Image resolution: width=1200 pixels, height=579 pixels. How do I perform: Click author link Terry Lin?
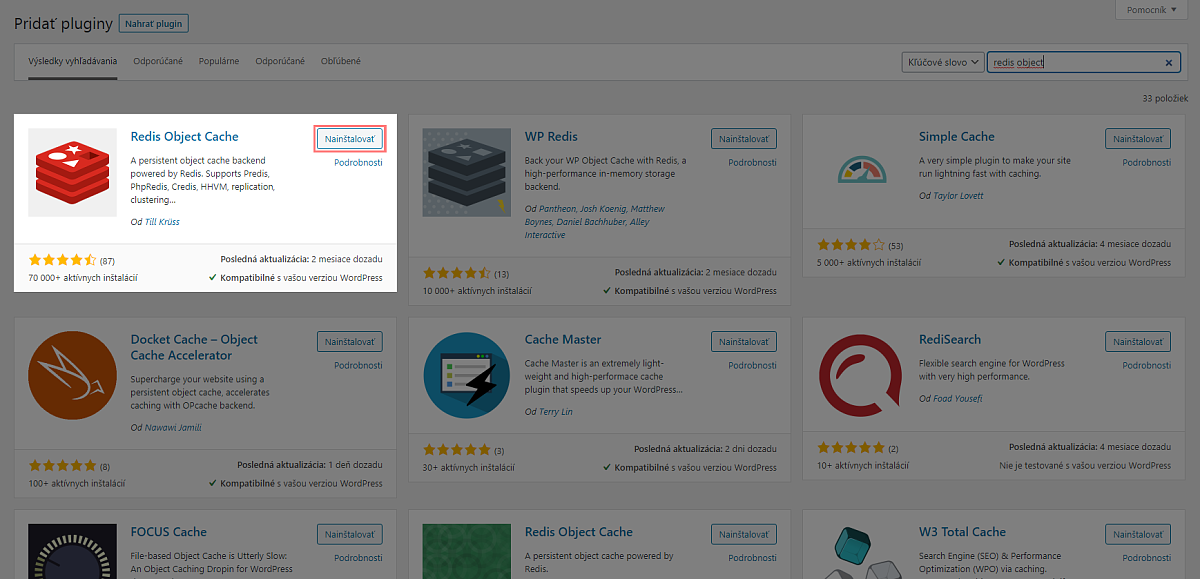point(555,412)
